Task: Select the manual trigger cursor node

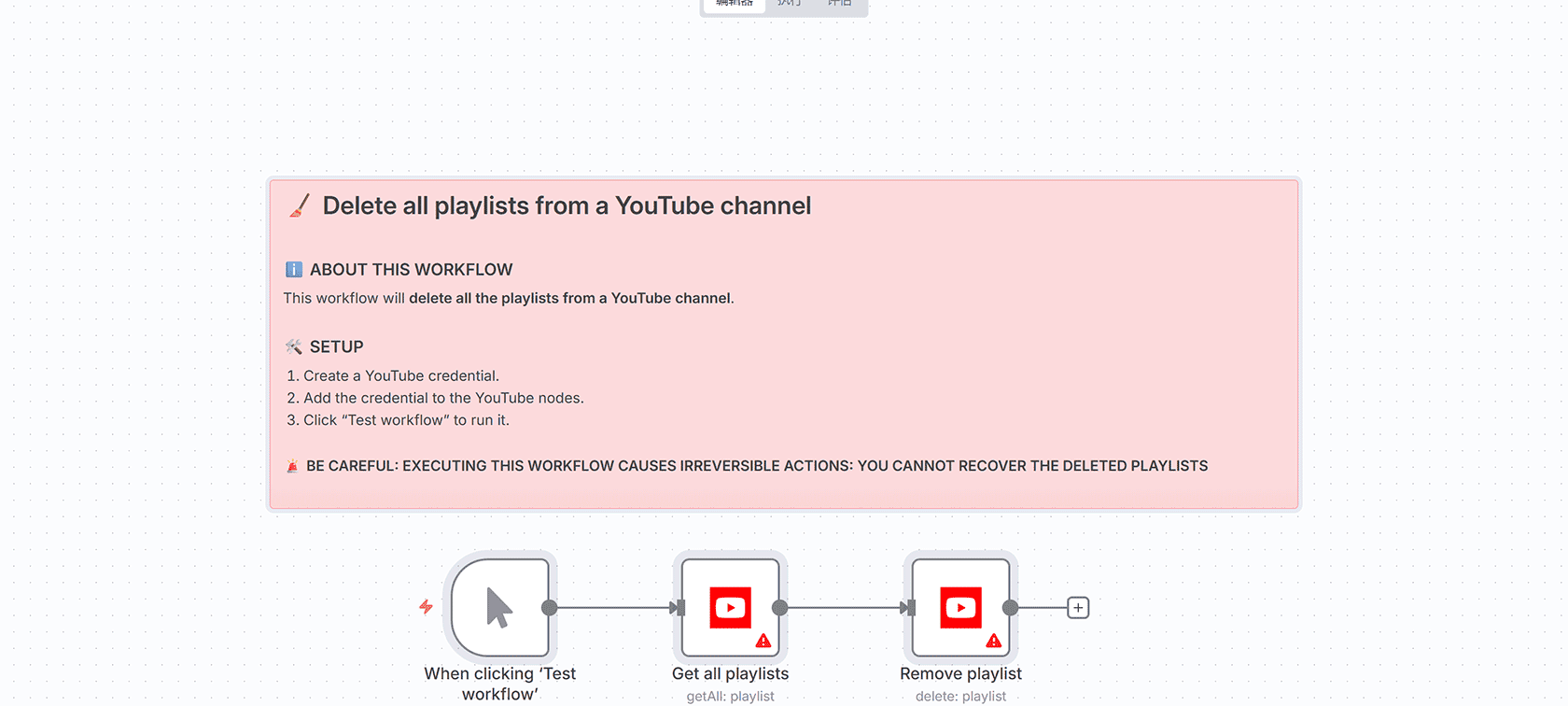Action: (500, 608)
